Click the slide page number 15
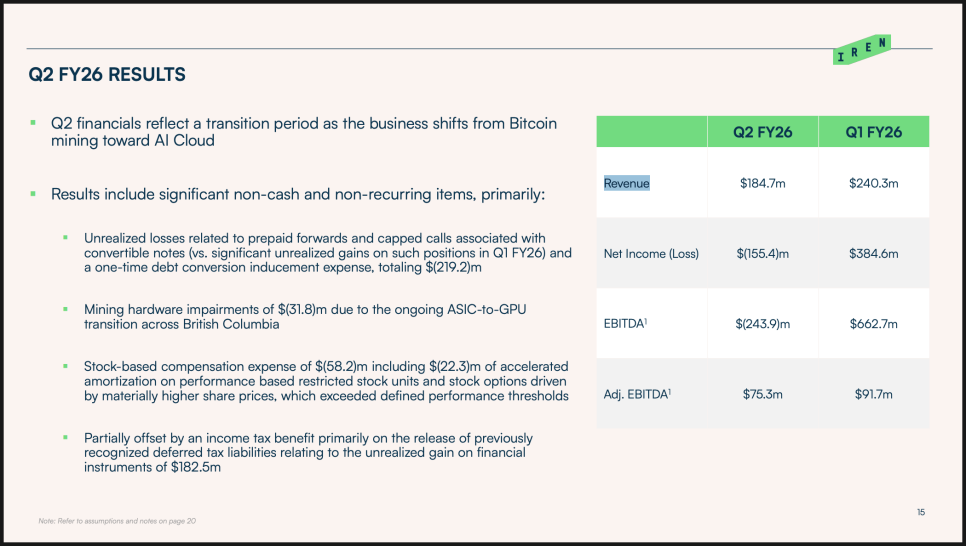 [x=921, y=513]
